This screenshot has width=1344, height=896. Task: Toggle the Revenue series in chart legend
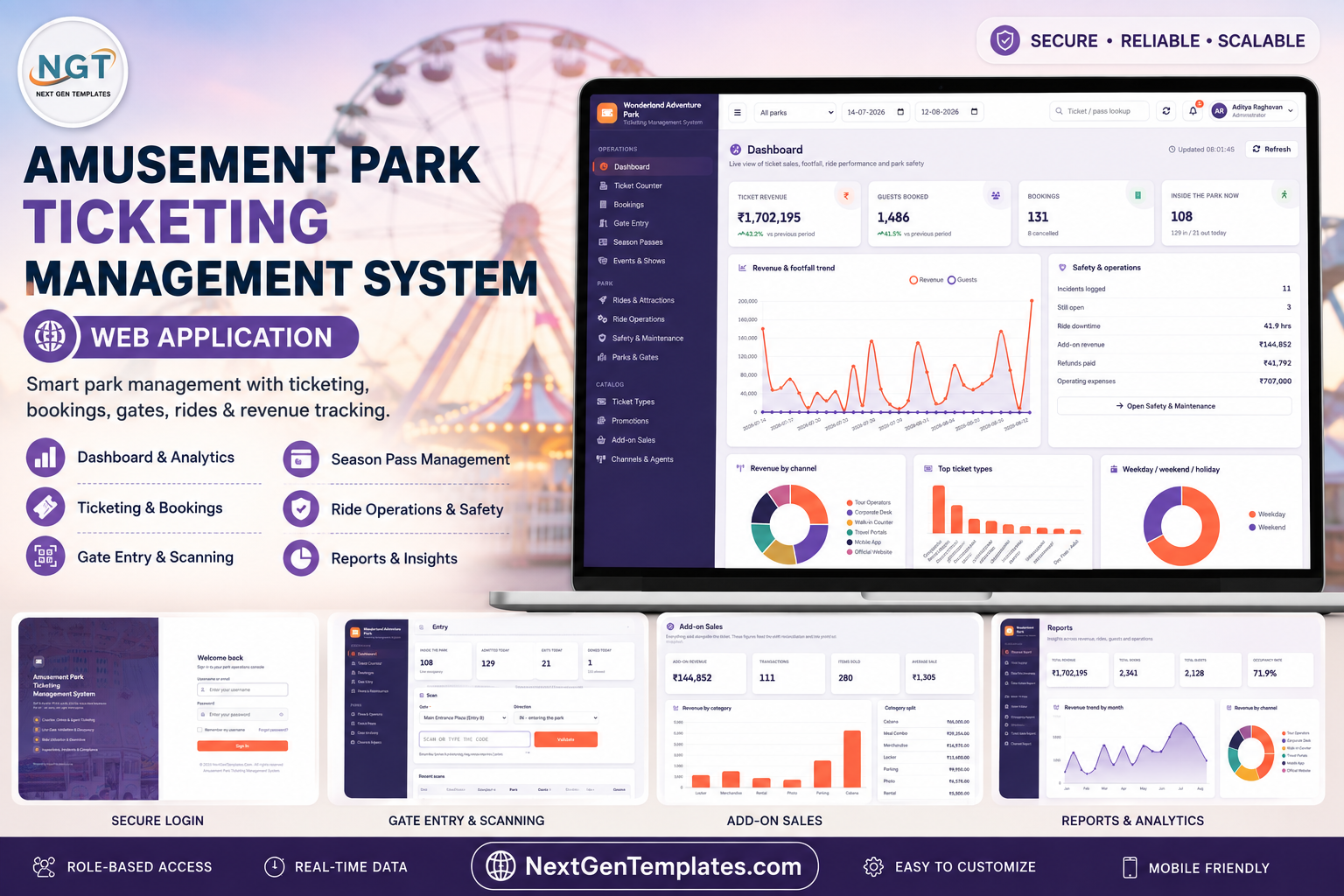click(927, 280)
